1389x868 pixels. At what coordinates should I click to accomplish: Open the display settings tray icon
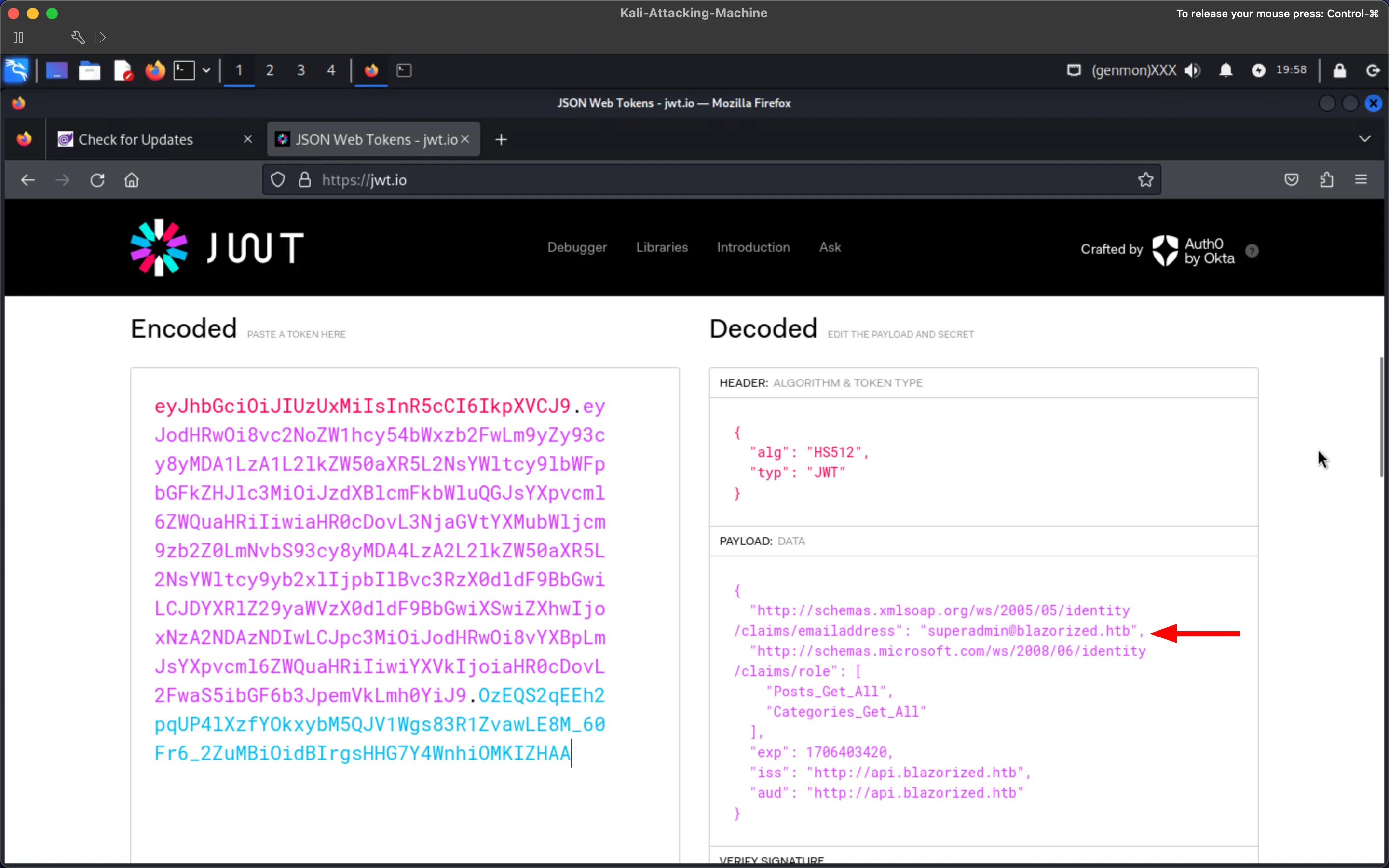coord(1074,70)
